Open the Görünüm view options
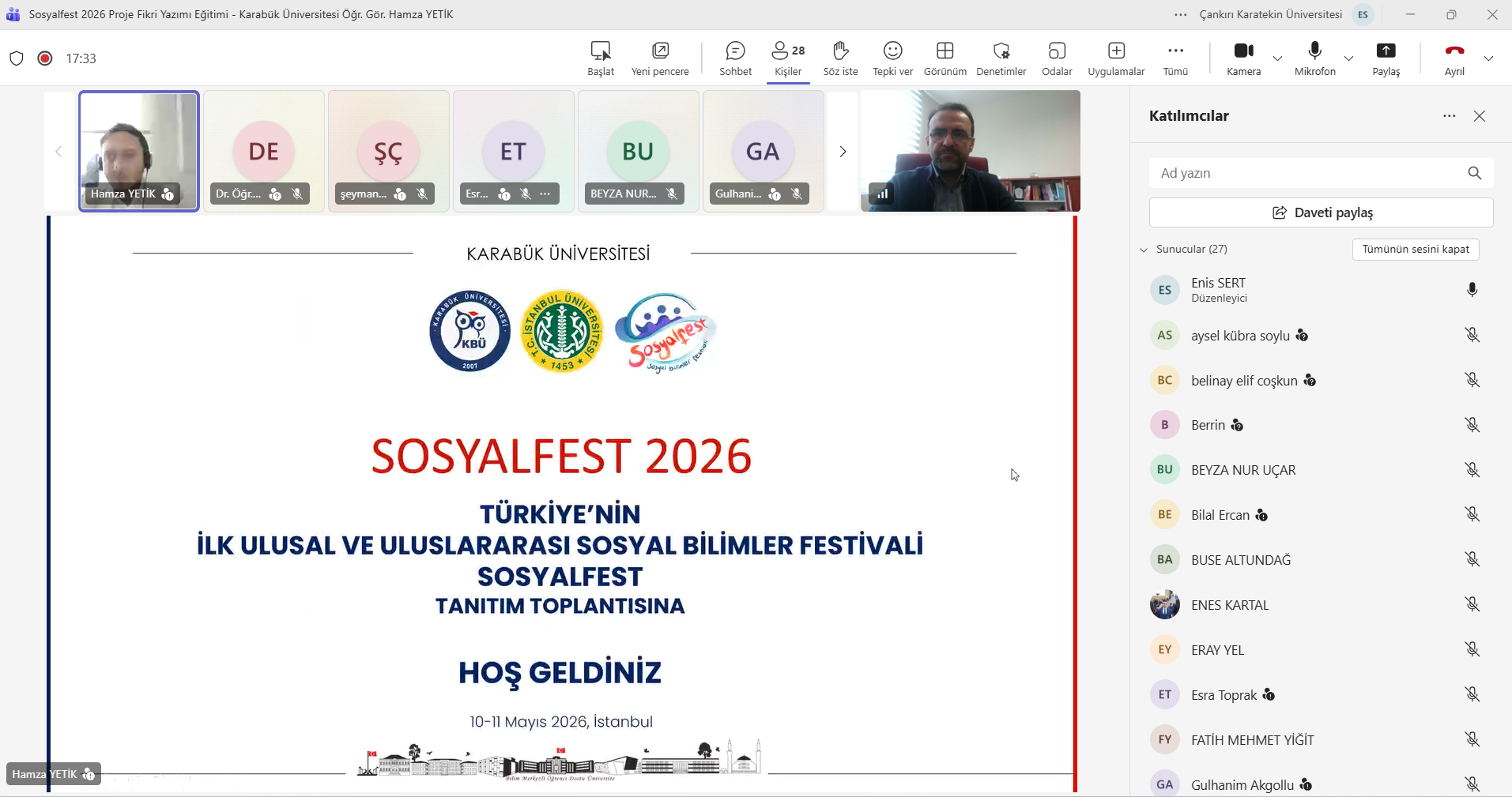 click(945, 58)
